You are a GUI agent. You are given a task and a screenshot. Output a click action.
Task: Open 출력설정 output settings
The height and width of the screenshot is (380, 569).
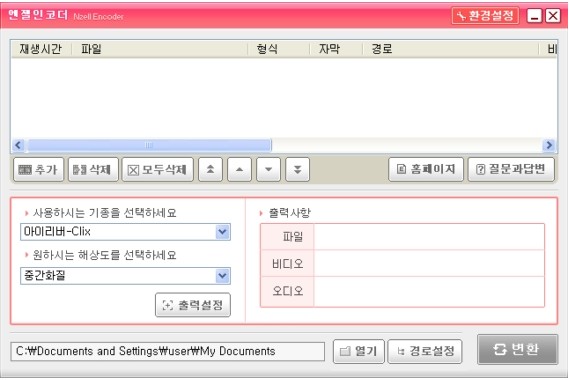coord(193,305)
